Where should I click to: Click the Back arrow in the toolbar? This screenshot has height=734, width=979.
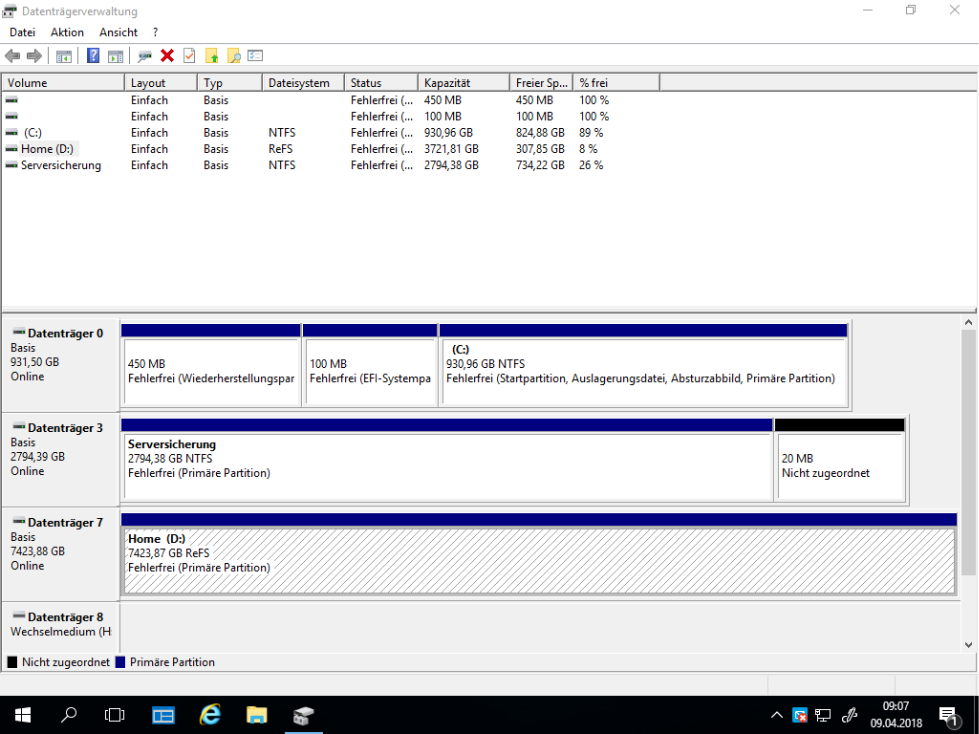(x=13, y=56)
